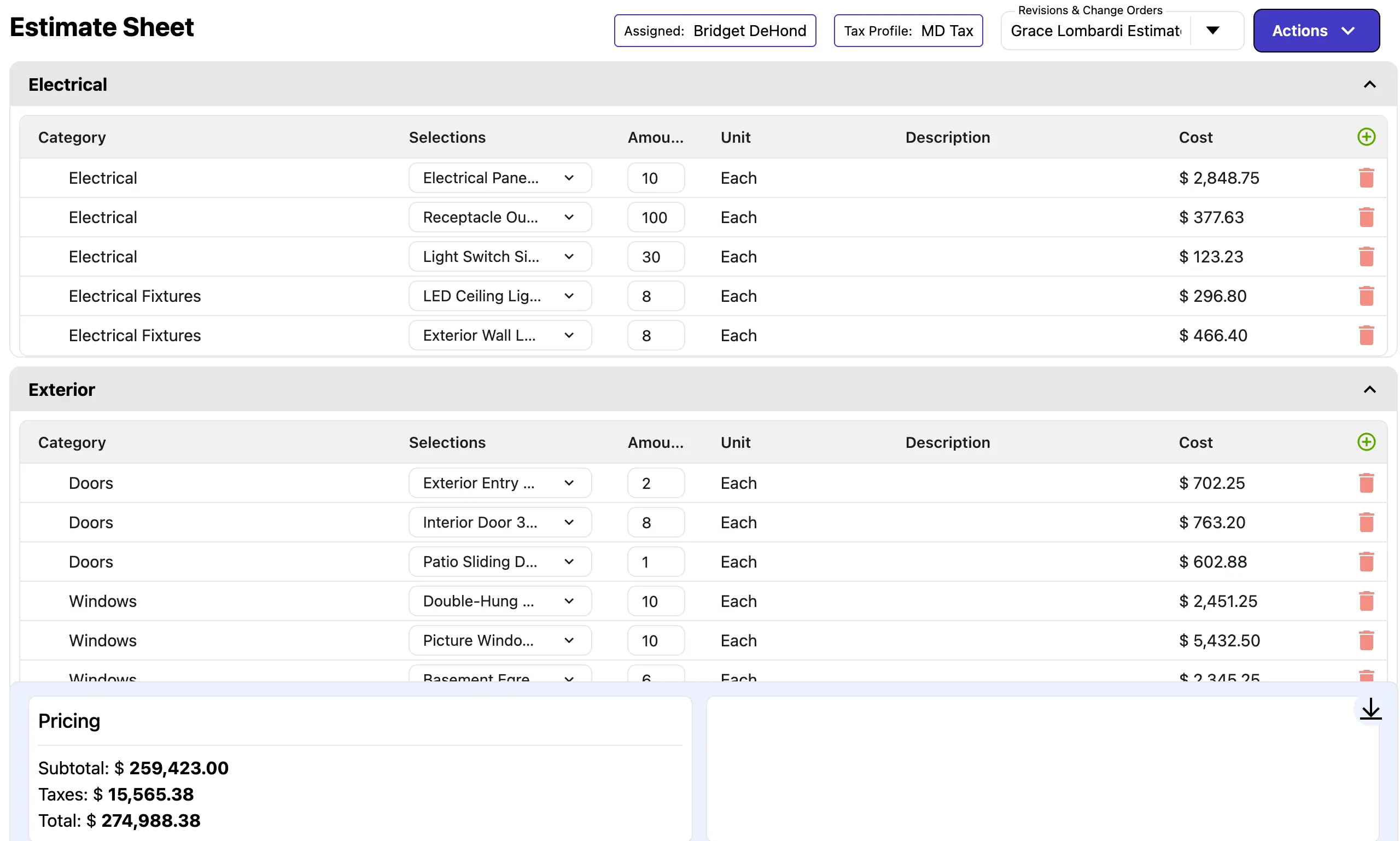Open Revisions & Change Orders dropdown
Viewport: 1400px width, 841px height.
[1212, 31]
